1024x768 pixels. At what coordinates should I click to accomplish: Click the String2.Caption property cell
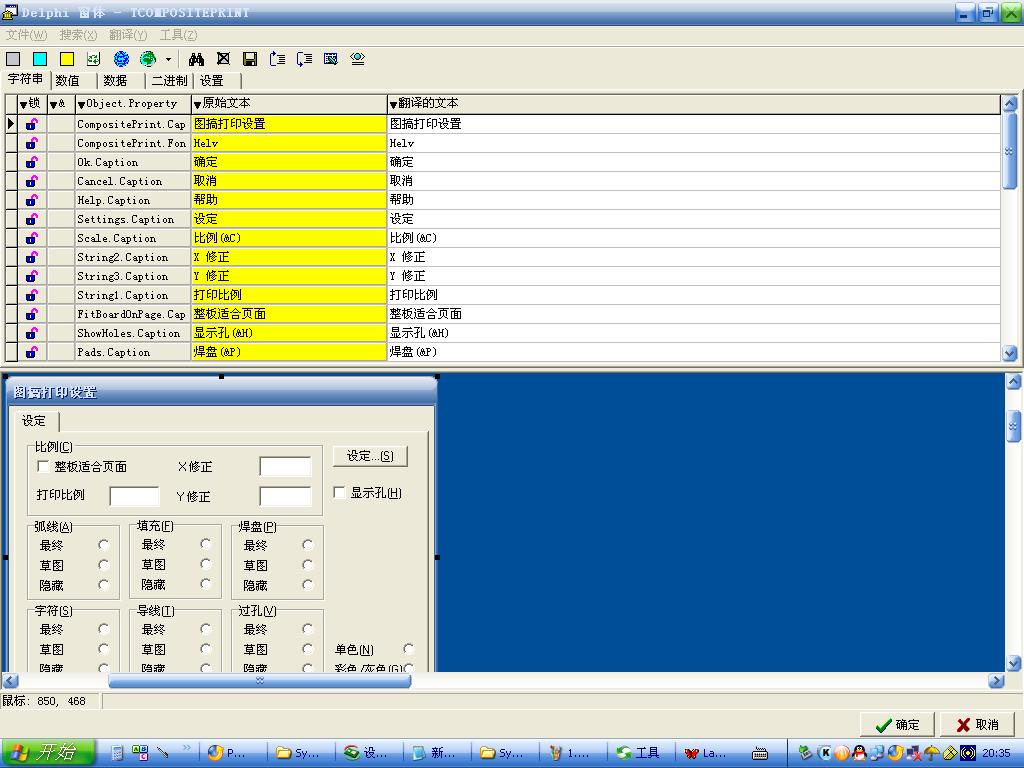pos(132,257)
